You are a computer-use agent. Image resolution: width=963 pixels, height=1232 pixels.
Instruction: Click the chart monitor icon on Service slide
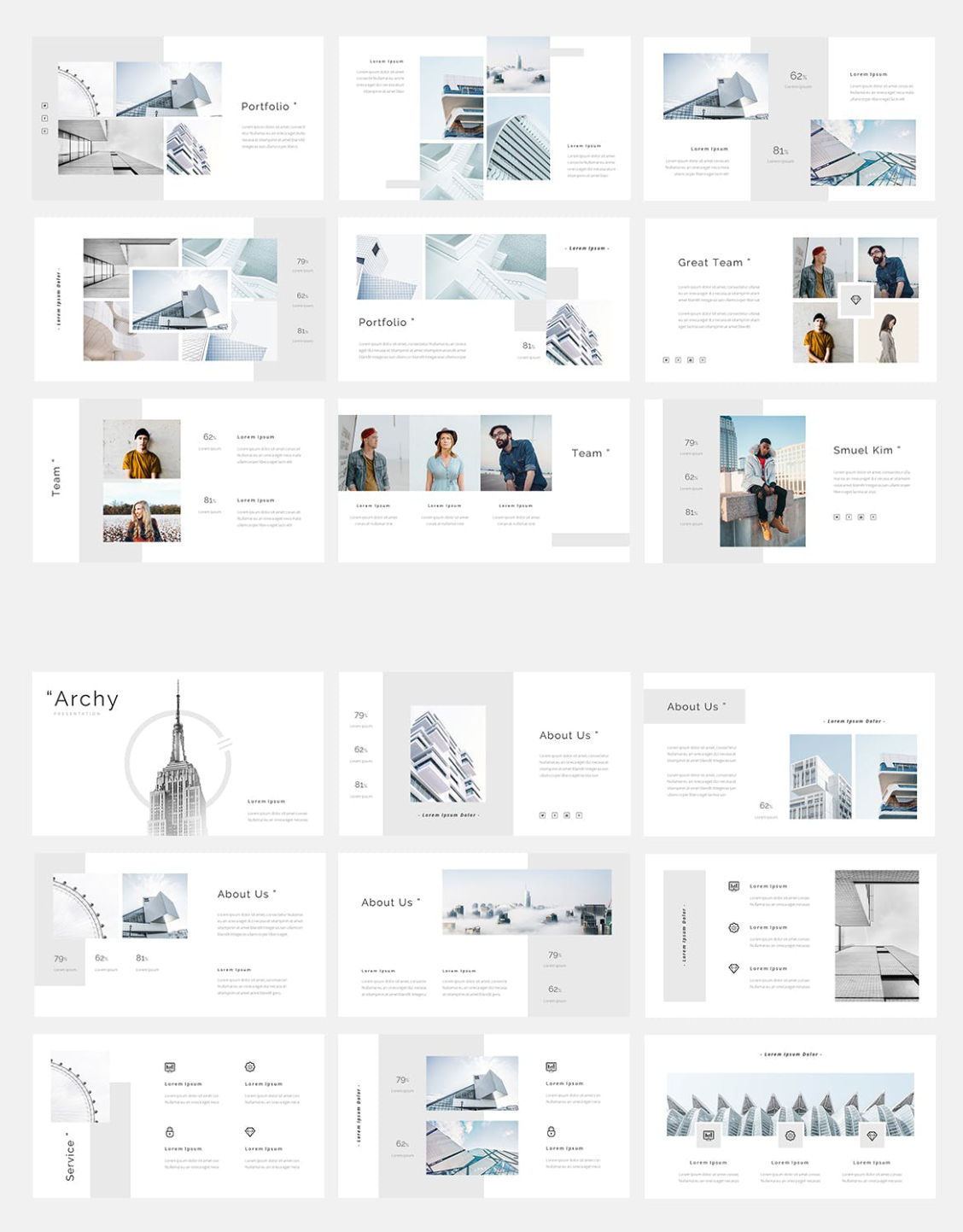pyautogui.click(x=170, y=1067)
